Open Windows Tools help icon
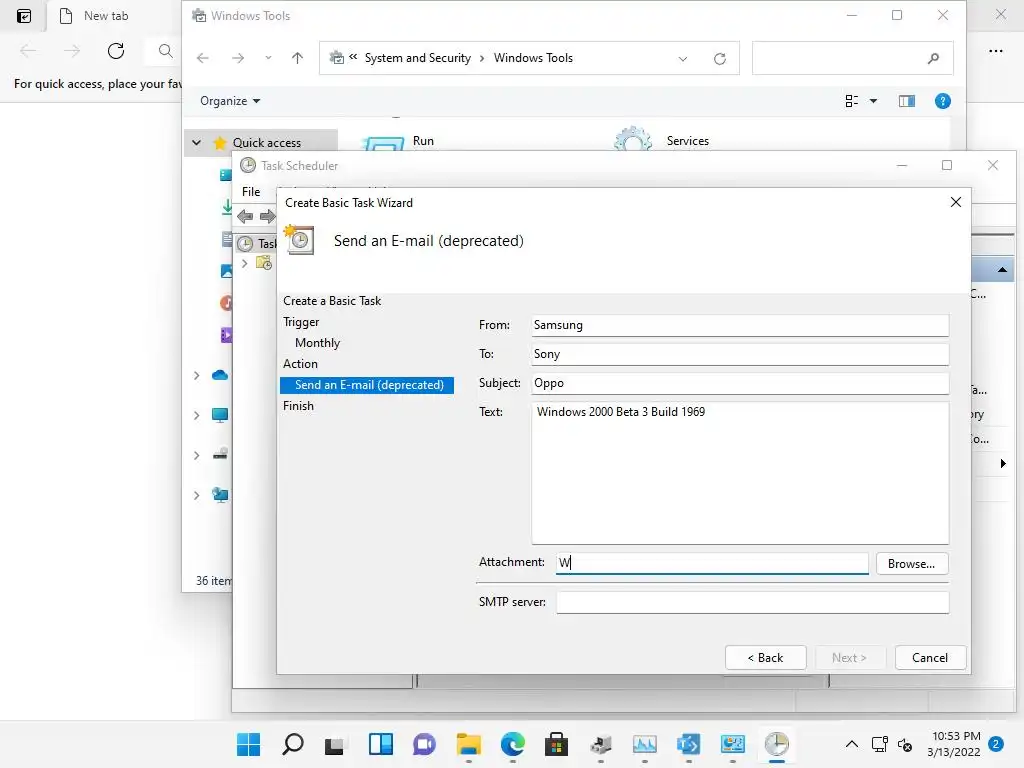The width and height of the screenshot is (1024, 768). pos(942,101)
